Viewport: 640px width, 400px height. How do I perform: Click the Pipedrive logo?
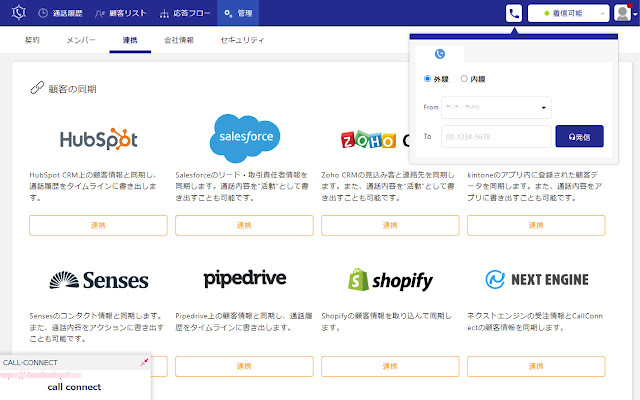(245, 279)
